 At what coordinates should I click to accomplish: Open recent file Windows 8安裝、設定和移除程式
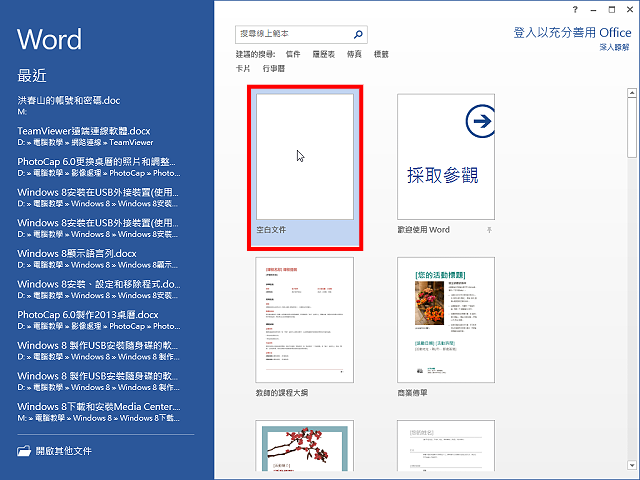click(x=98, y=289)
